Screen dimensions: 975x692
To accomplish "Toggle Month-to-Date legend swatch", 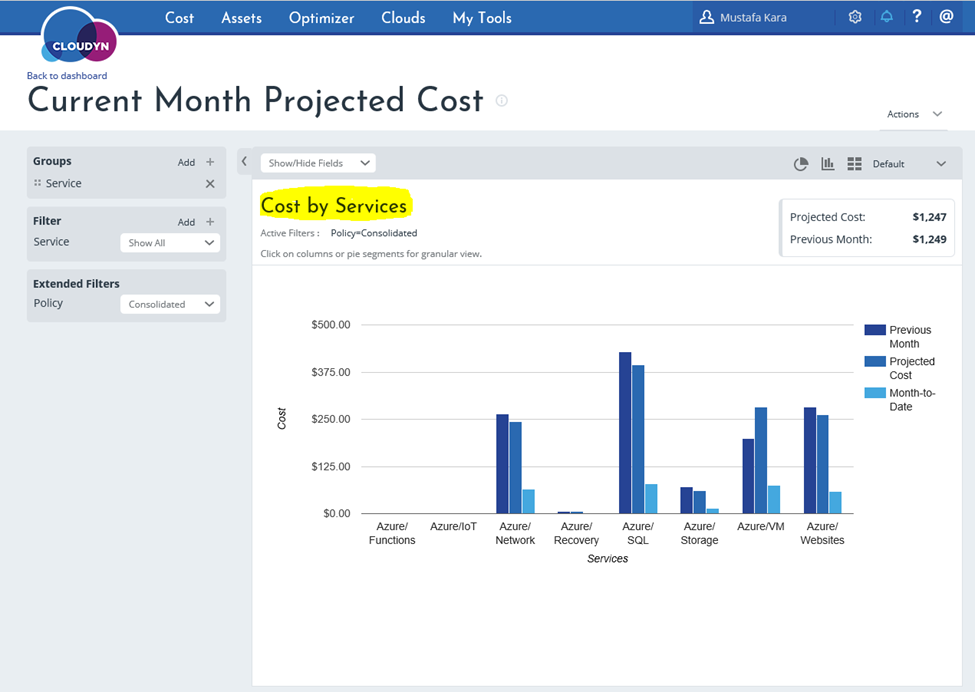I will point(875,393).
